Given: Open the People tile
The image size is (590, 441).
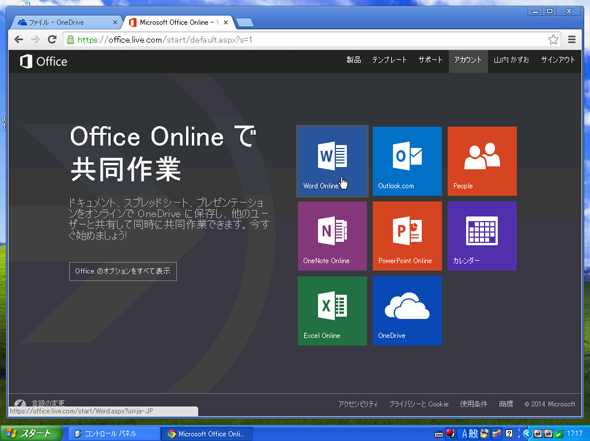Looking at the screenshot, I should point(482,161).
